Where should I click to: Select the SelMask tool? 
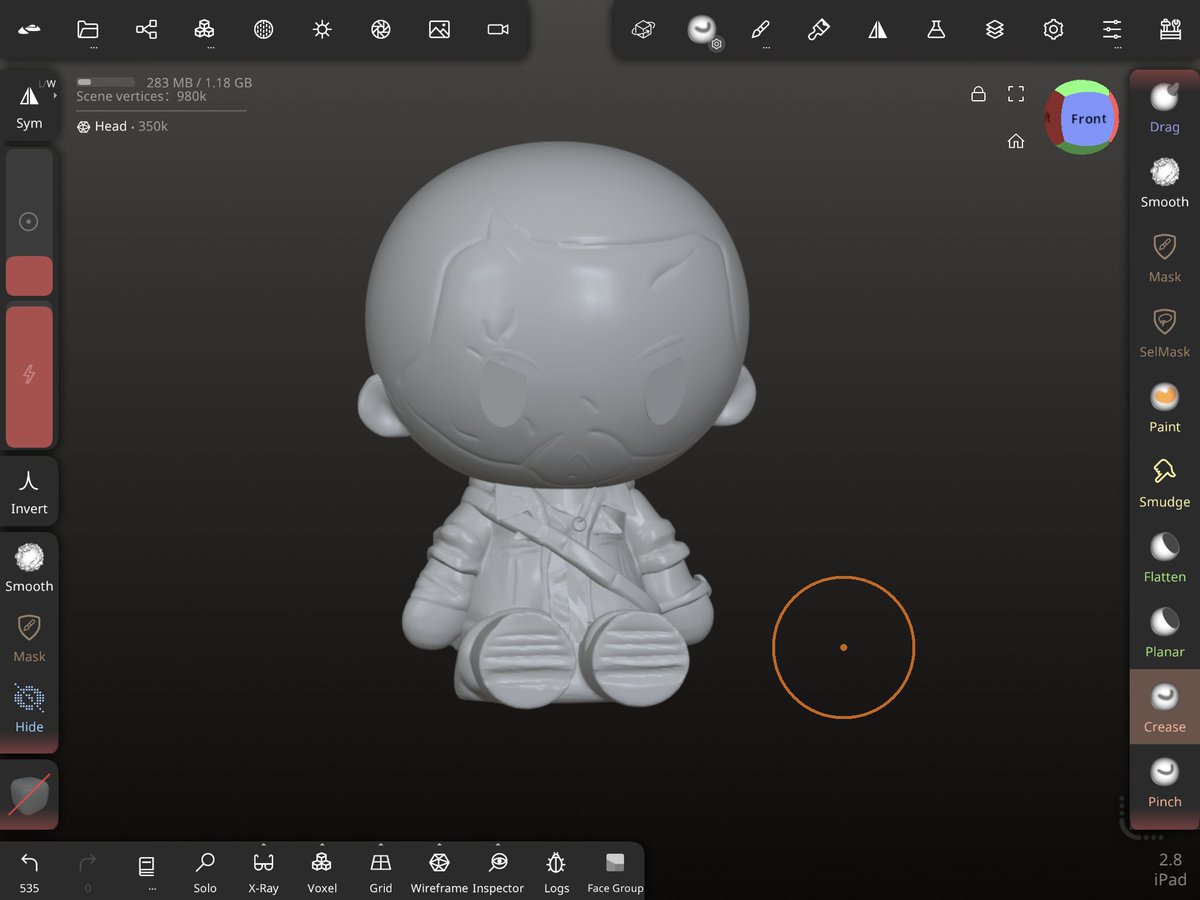(x=1164, y=332)
